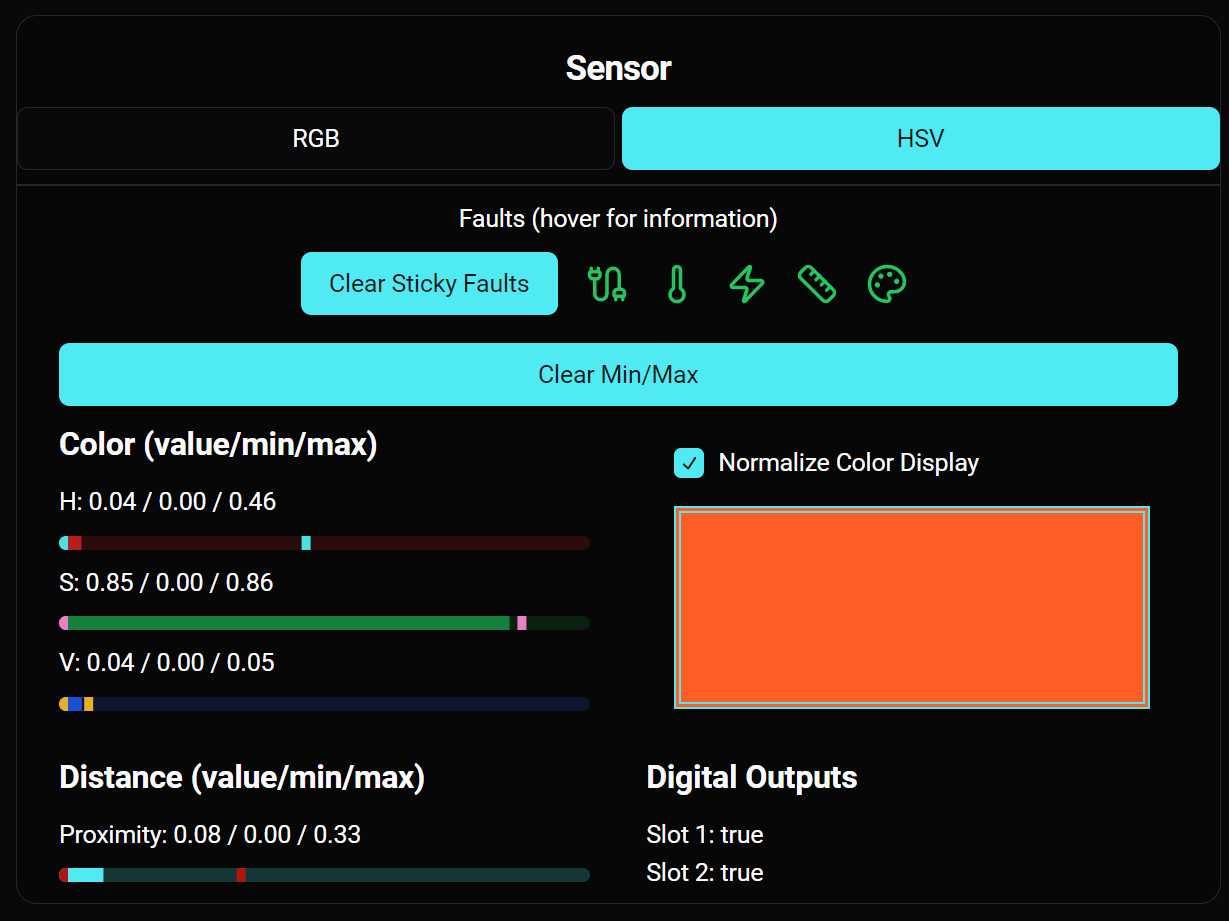
Task: Click the power fault lightning icon
Action: 747,283
